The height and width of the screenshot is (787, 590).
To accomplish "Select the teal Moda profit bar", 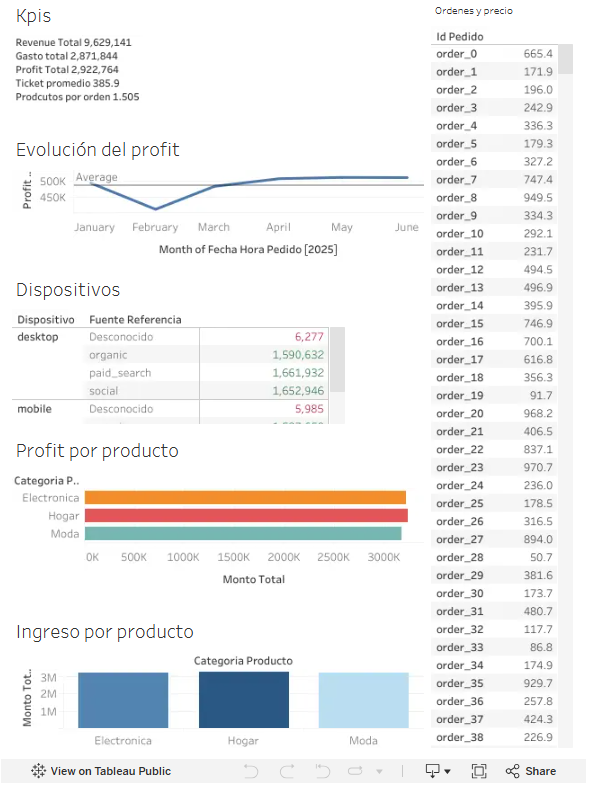I will (243, 533).
